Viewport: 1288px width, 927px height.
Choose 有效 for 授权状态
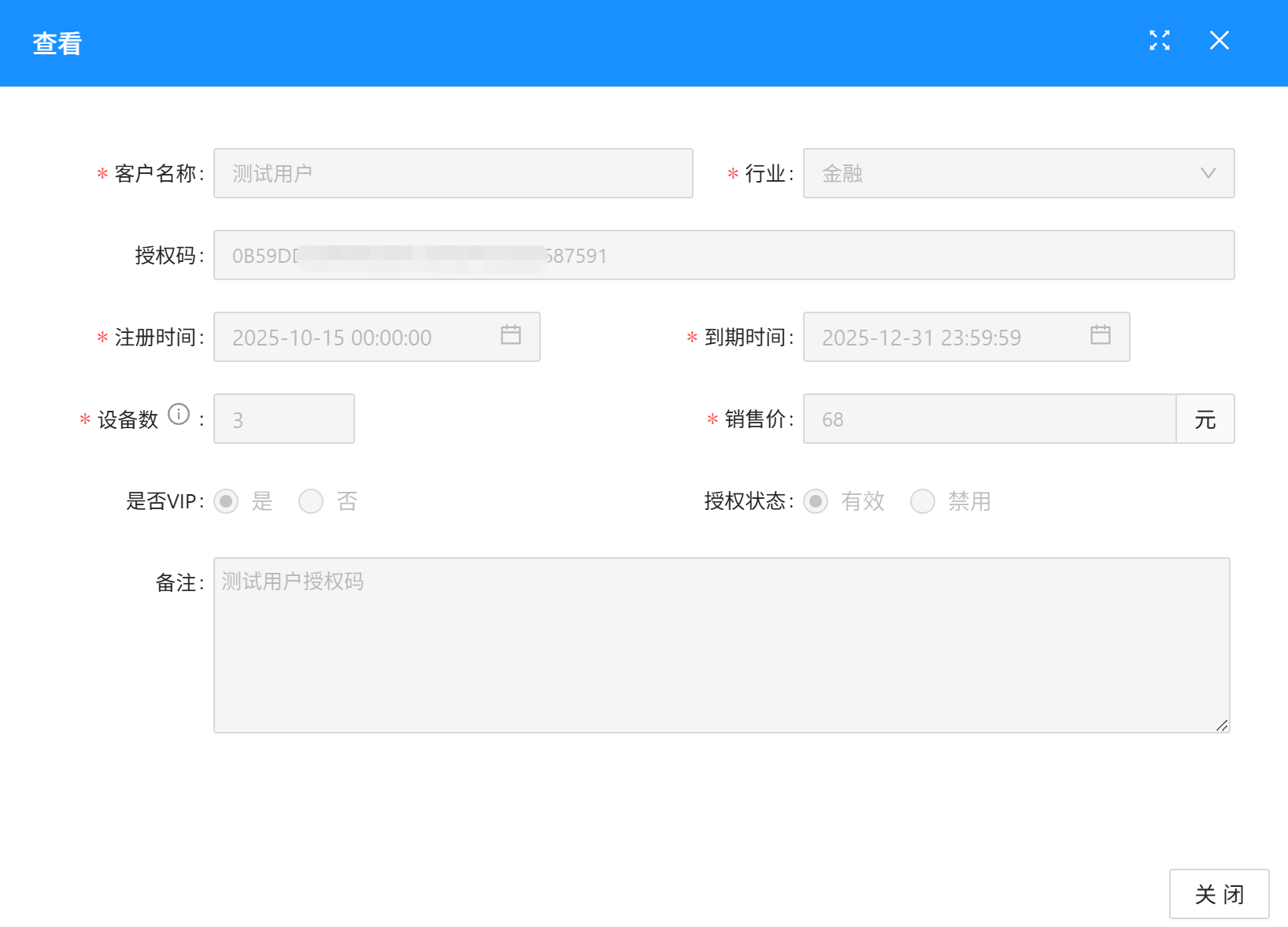coord(816,501)
